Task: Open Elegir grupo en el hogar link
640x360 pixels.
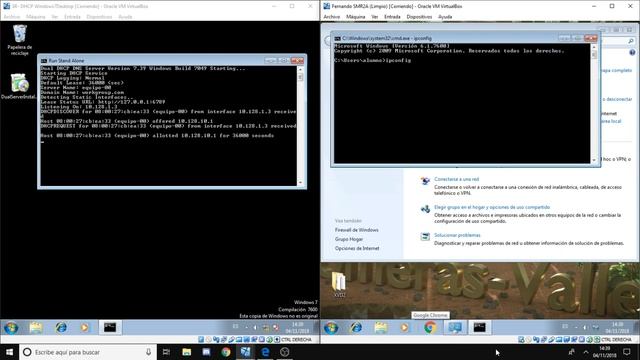Action: (492, 207)
